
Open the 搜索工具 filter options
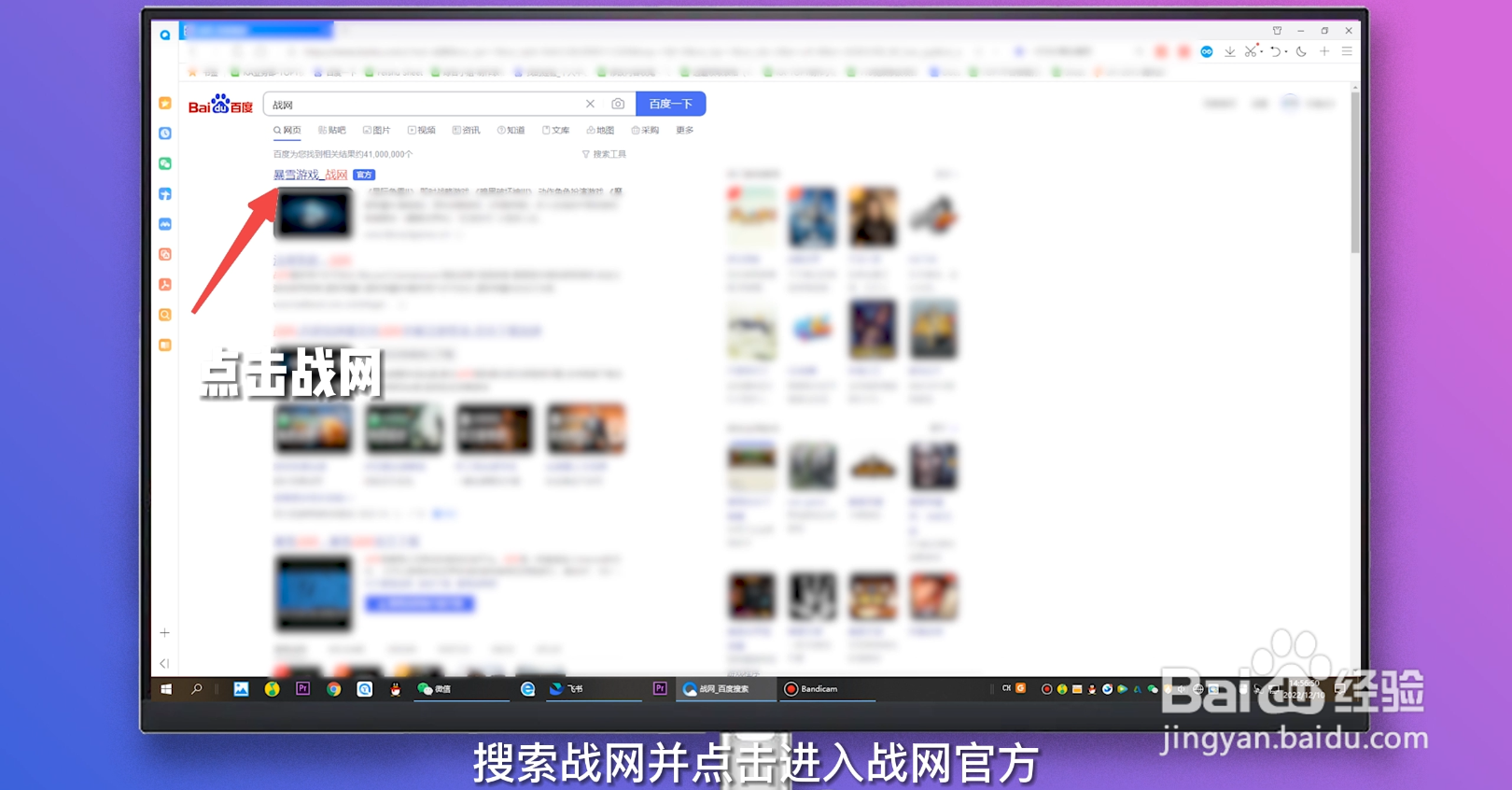605,154
